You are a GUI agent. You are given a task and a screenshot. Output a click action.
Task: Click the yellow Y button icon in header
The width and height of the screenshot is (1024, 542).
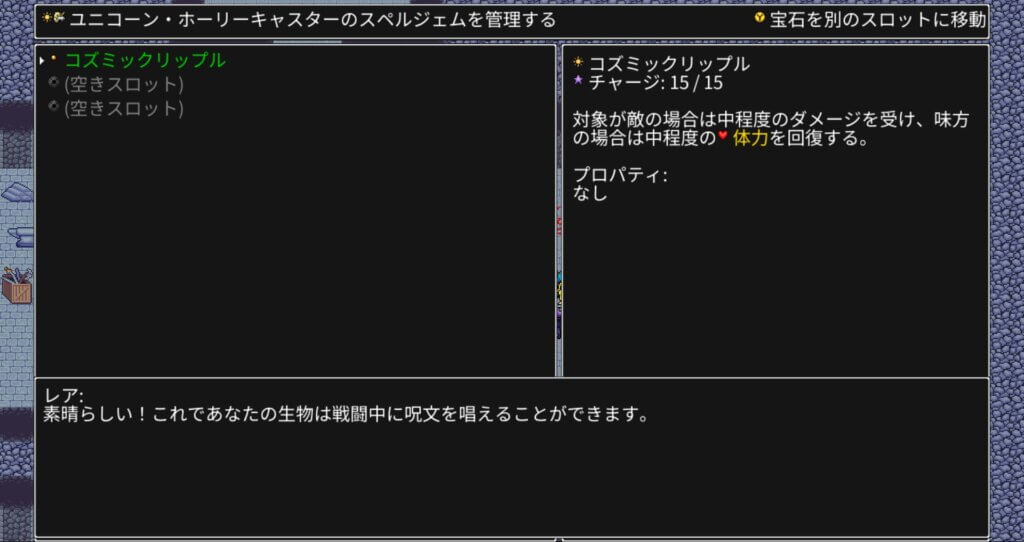[x=759, y=19]
